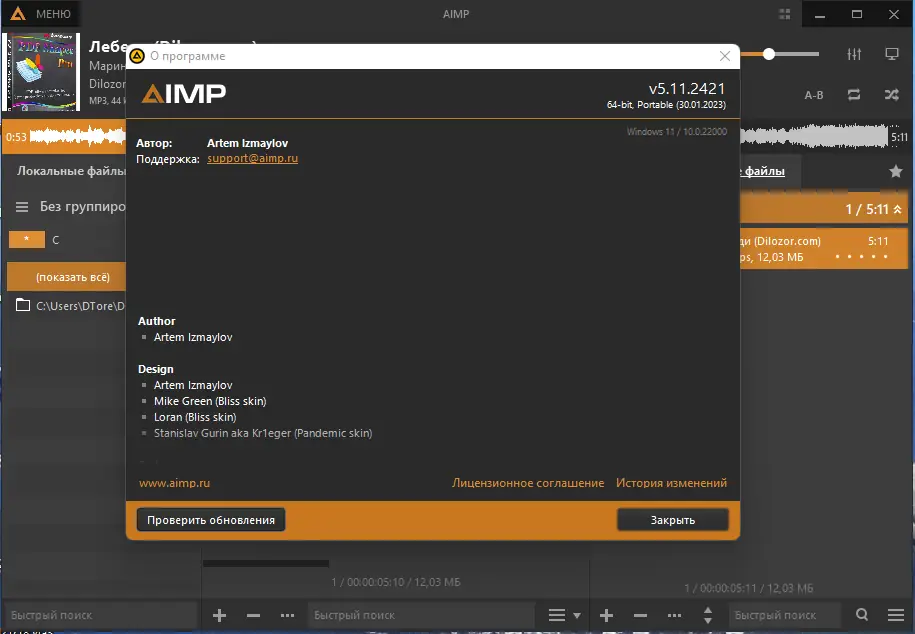This screenshot has height=634, width=915.
Task: Select the Dilozor.com track in playlist
Action: coord(823,249)
